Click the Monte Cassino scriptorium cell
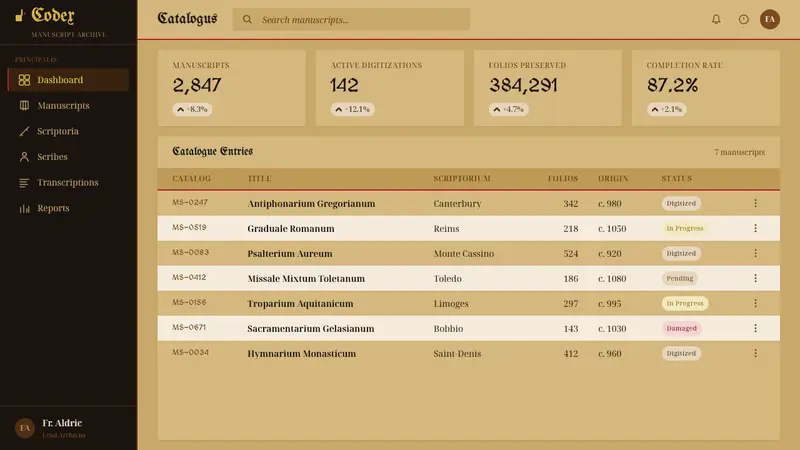 [464, 254]
